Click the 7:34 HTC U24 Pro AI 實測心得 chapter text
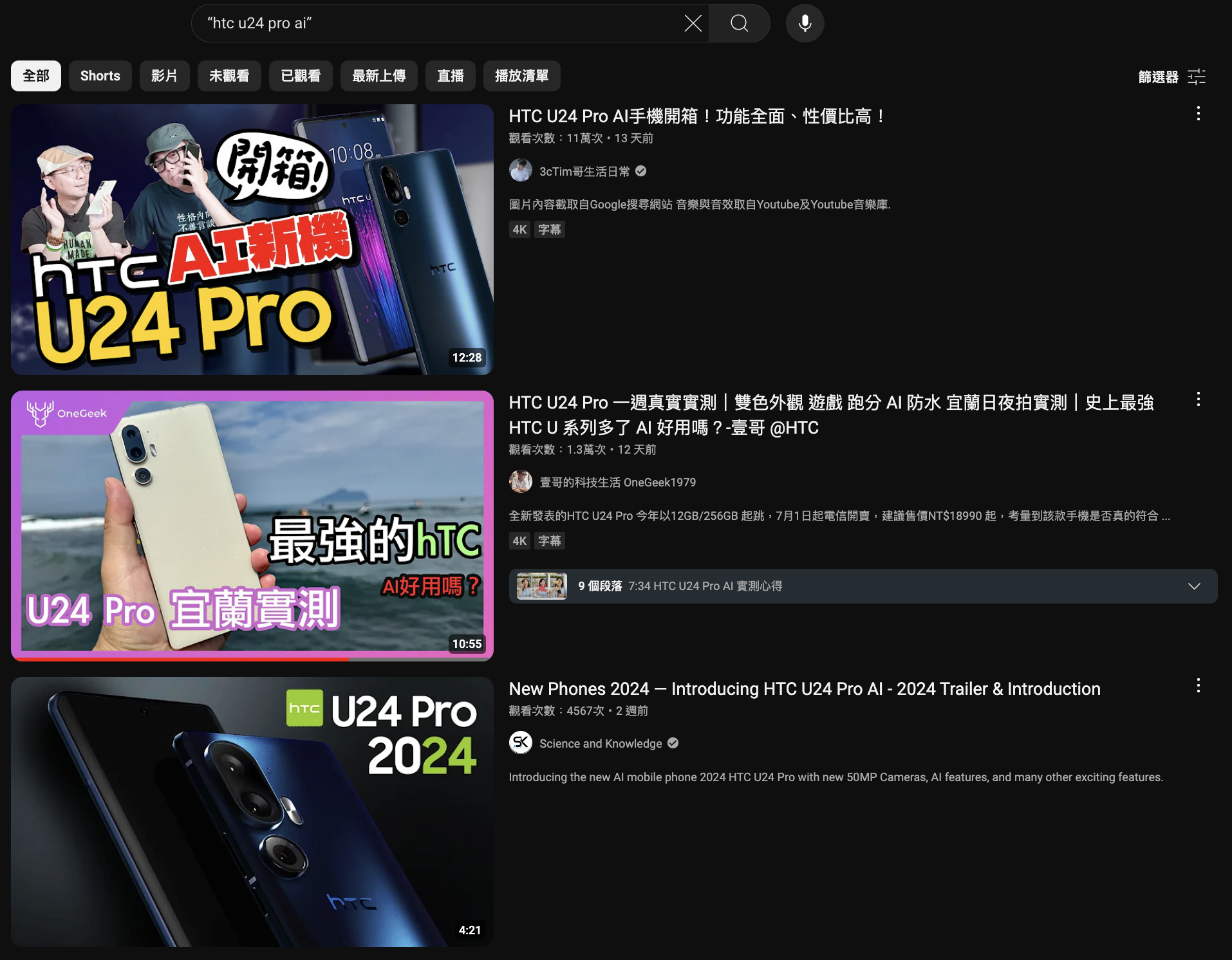The height and width of the screenshot is (960, 1232). click(705, 586)
